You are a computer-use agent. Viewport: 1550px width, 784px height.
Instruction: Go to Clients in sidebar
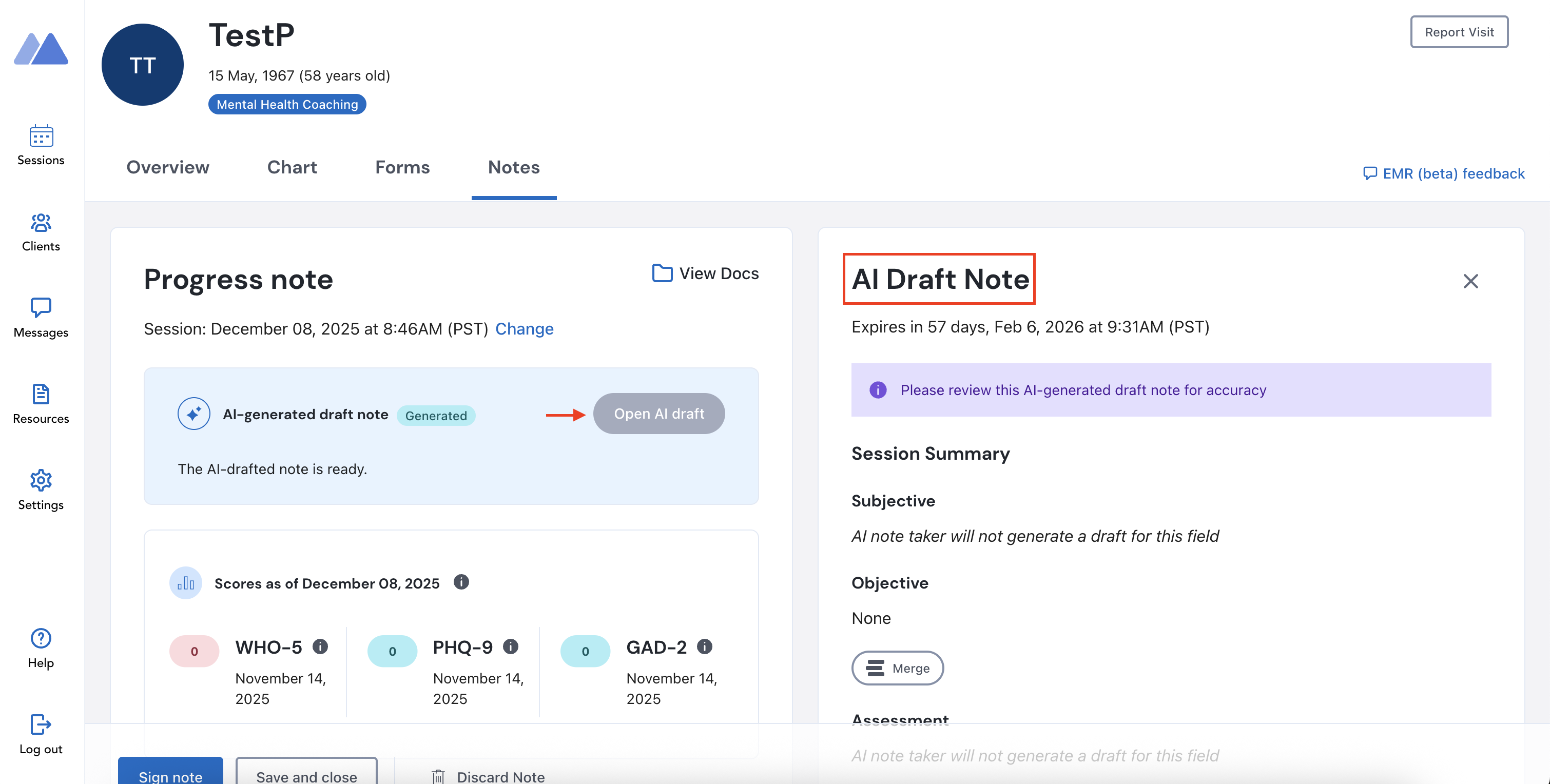[x=41, y=223]
